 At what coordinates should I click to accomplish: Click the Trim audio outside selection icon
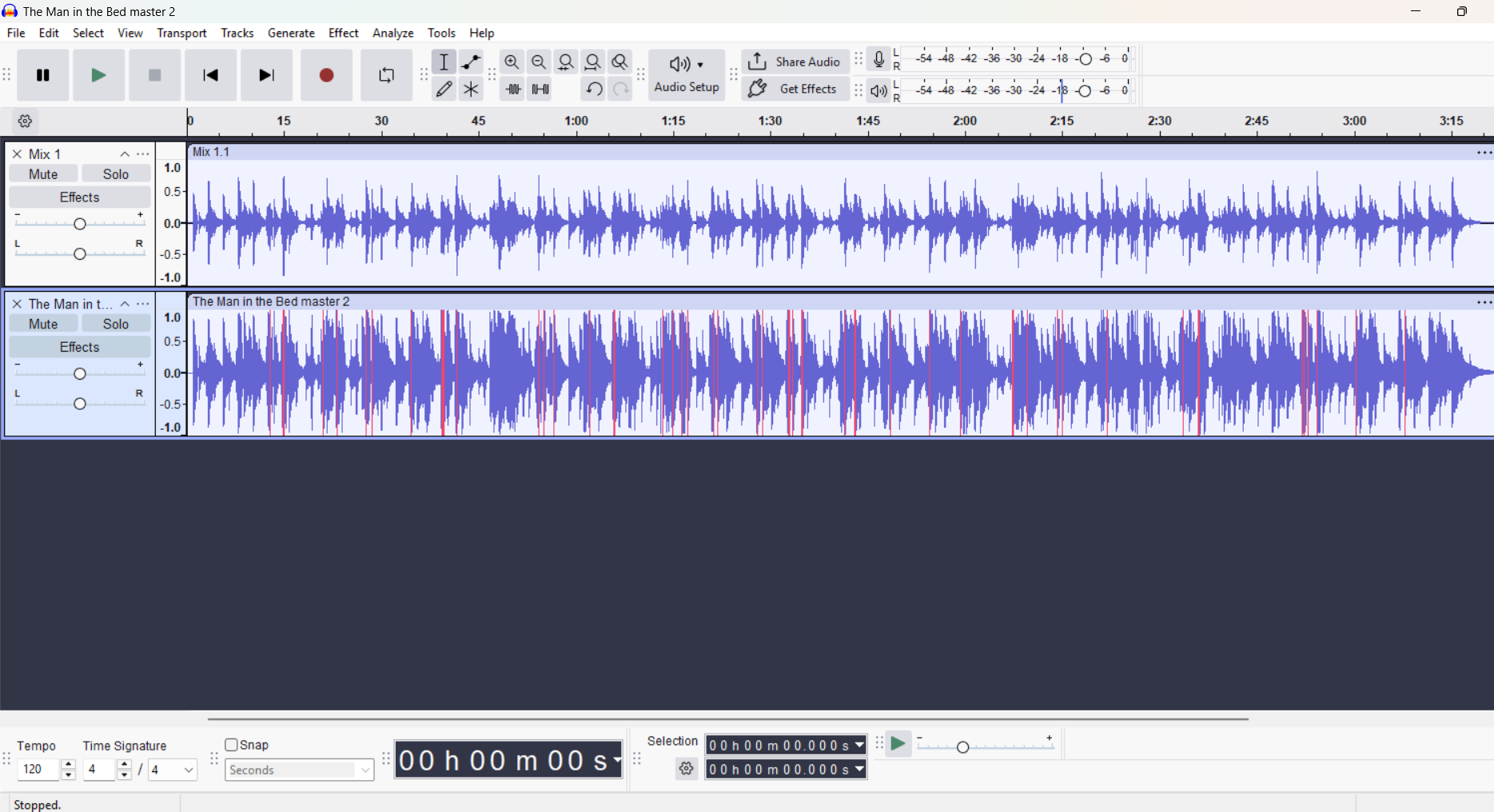point(512,90)
